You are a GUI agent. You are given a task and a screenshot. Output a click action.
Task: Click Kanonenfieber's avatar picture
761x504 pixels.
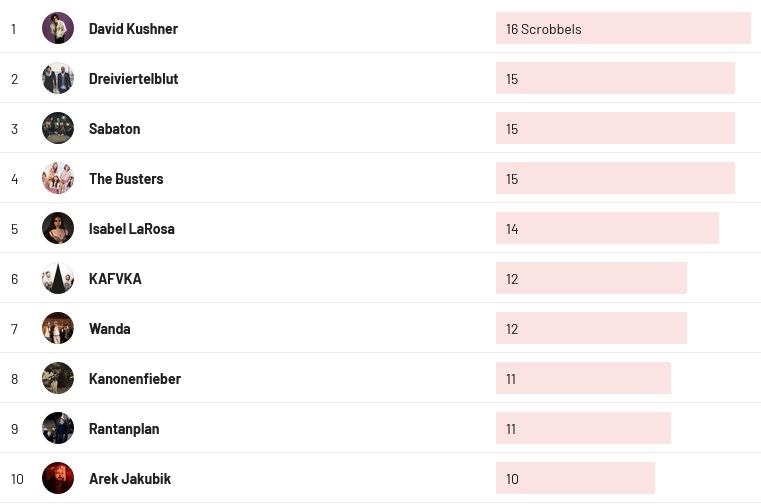(58, 378)
